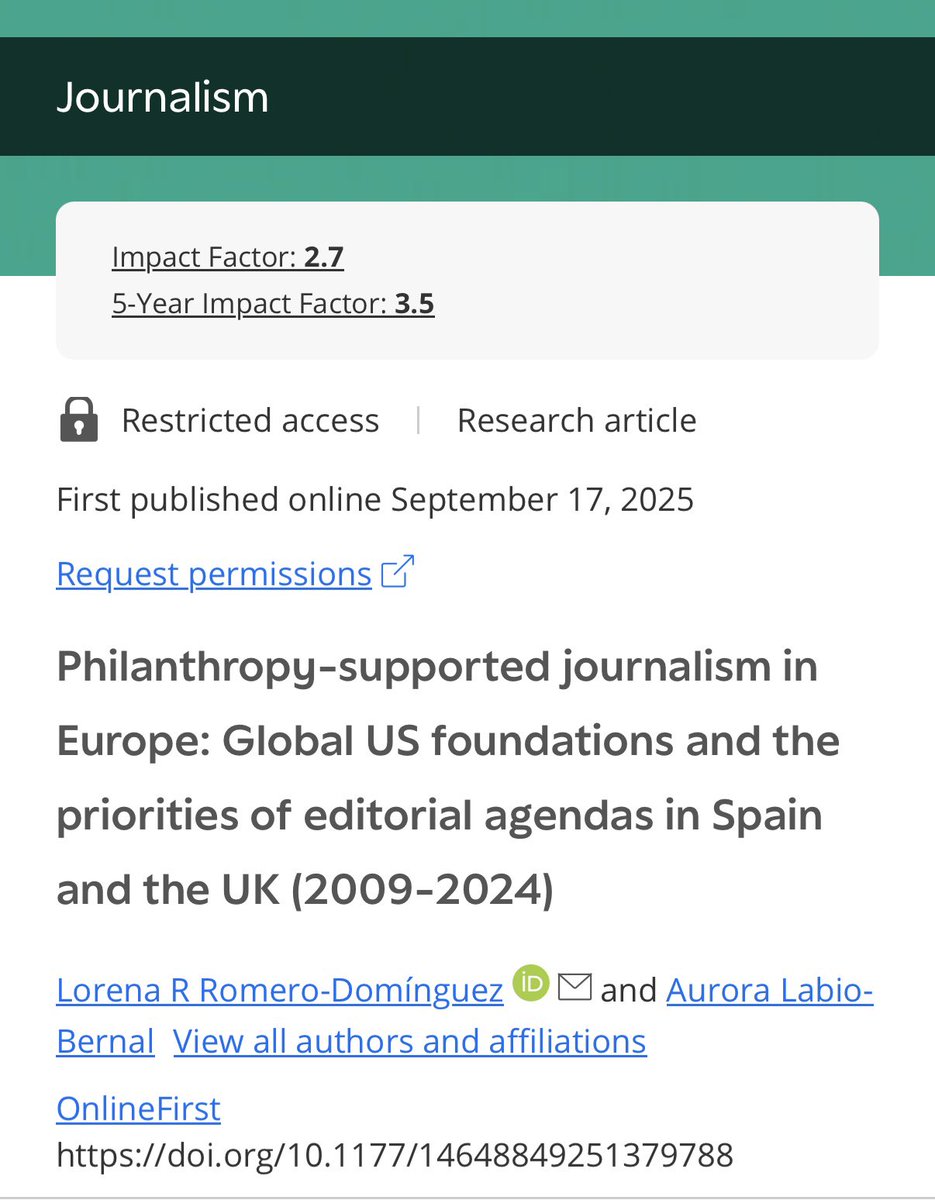Image resolution: width=935 pixels, height=1200 pixels.
Task: Click the external-link icon beside Request permissions
Action: click(397, 573)
